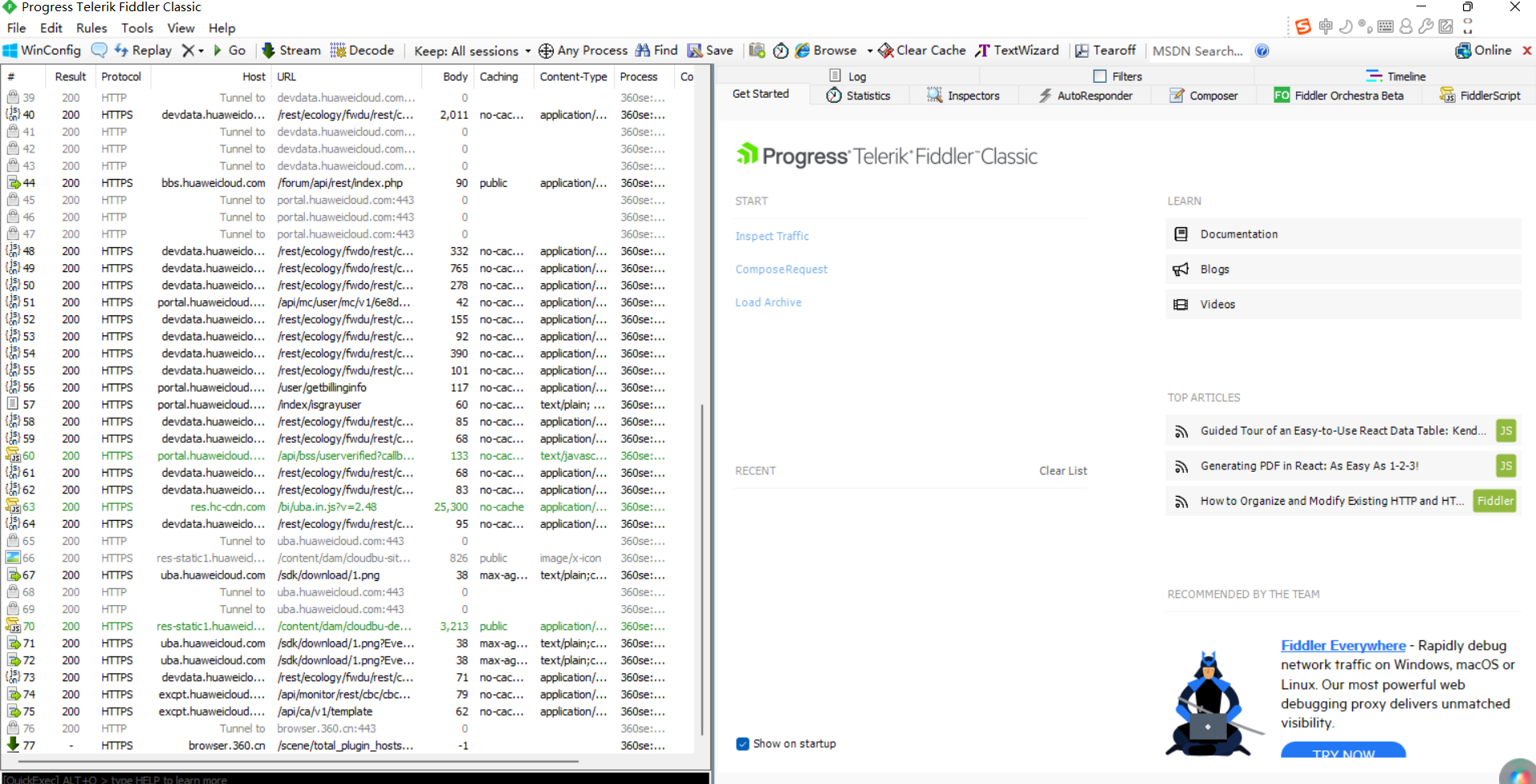Open the Blogs learn item

1343,270
